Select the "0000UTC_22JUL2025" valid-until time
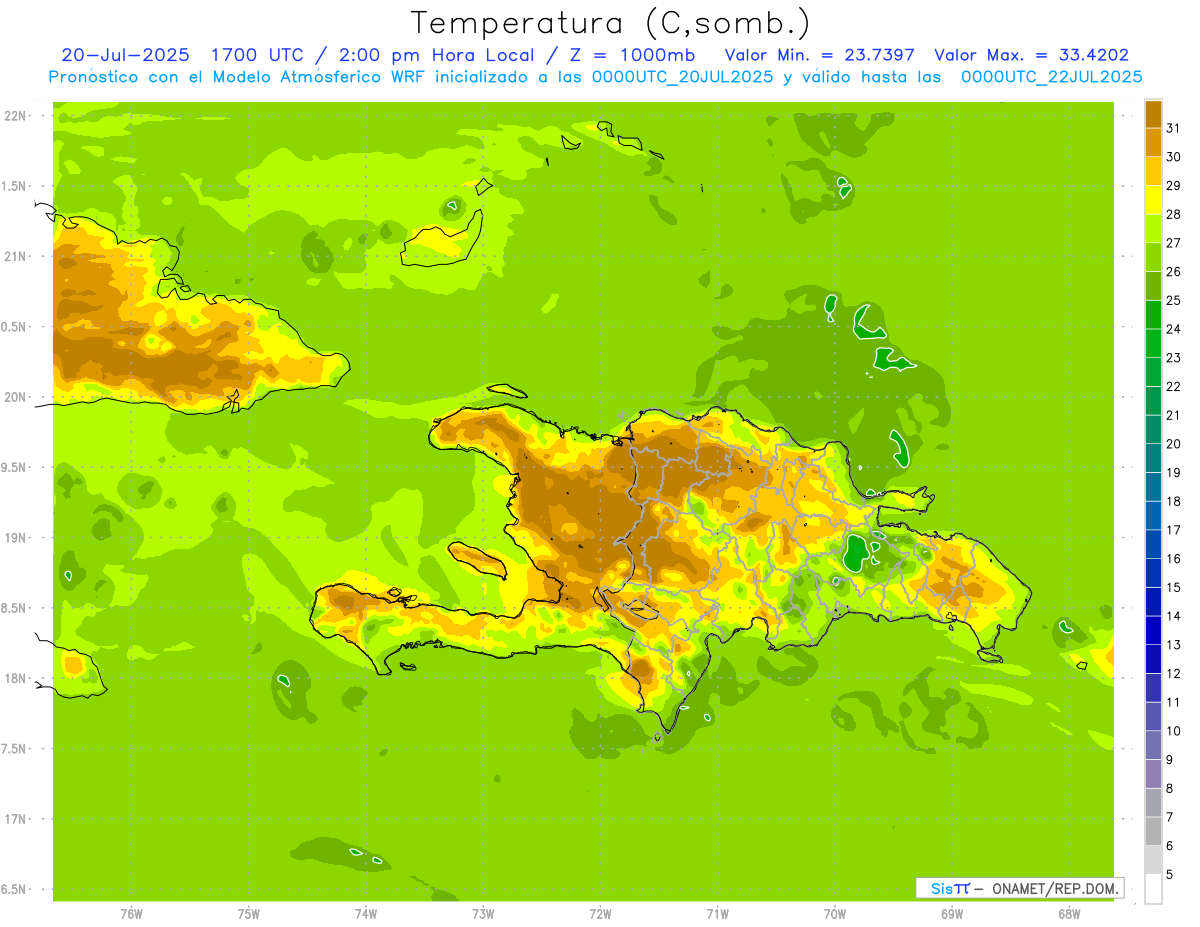 click(x=1052, y=77)
